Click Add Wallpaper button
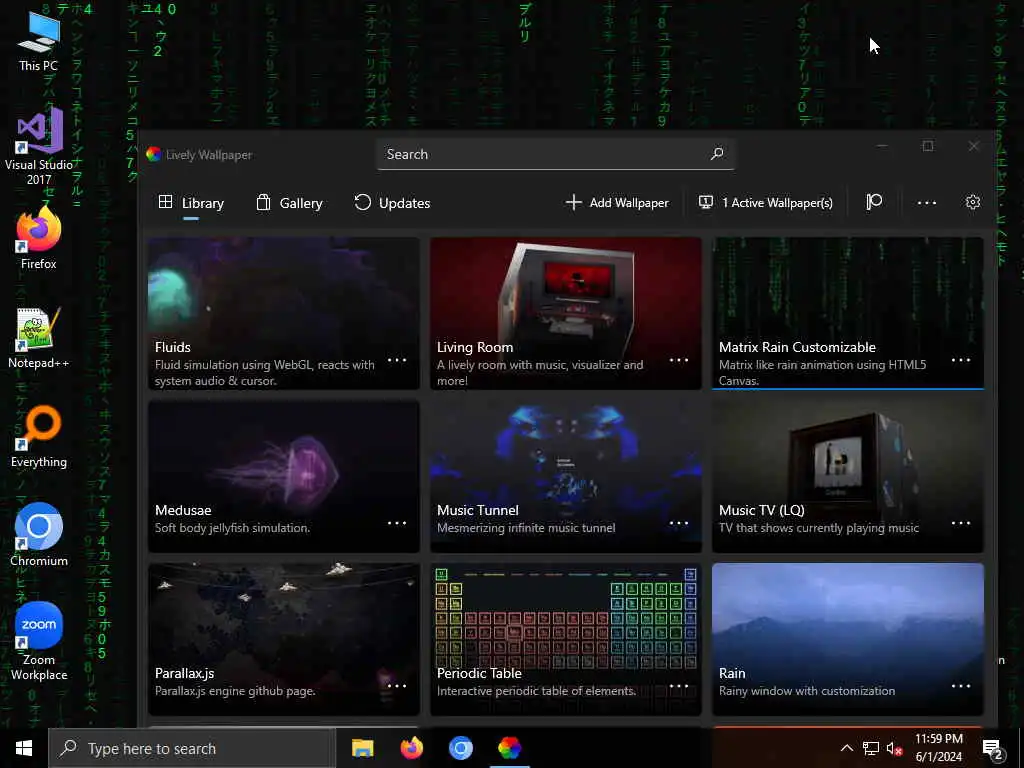Image resolution: width=1024 pixels, height=768 pixels. pos(617,203)
